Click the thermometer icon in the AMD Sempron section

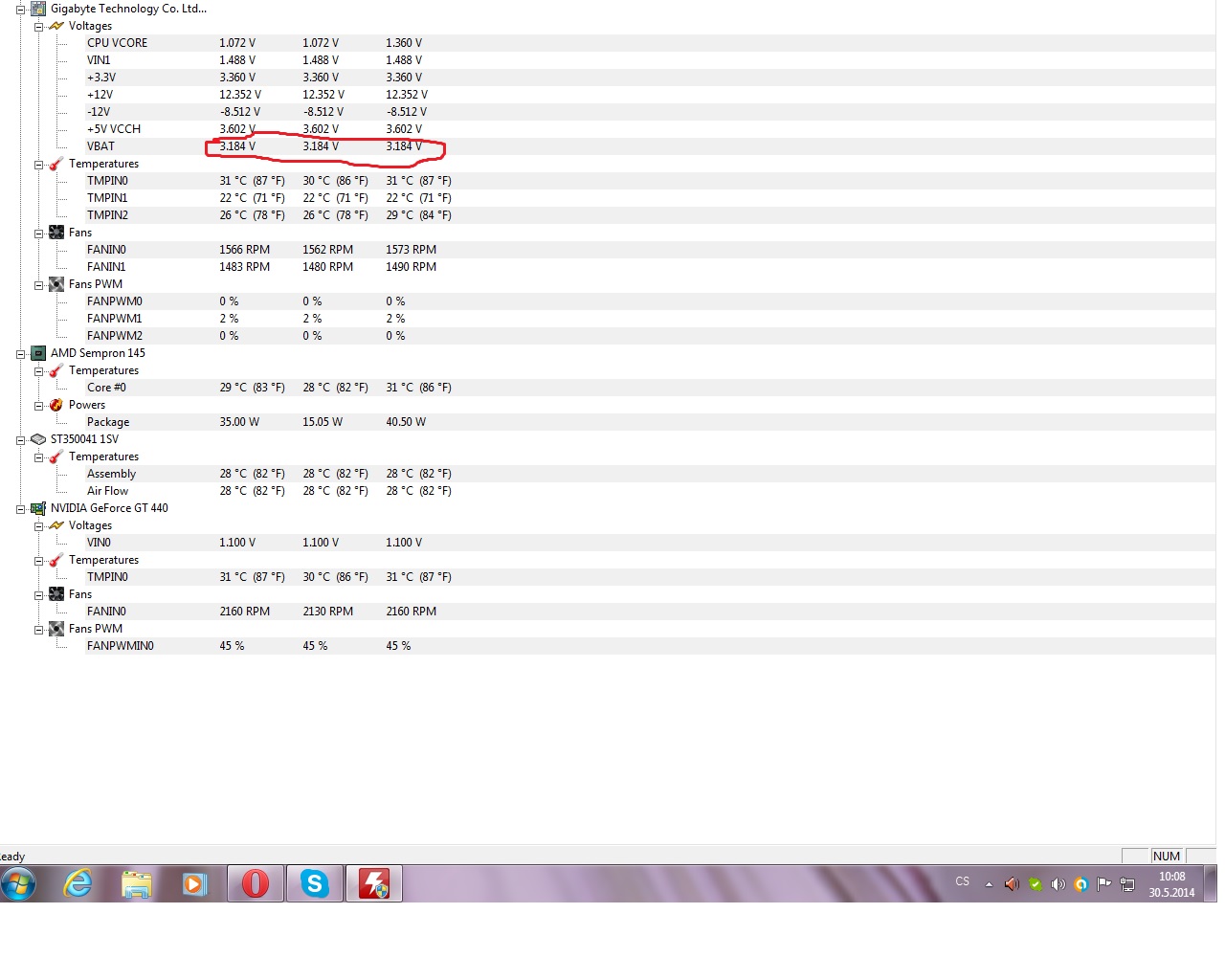tap(56, 370)
